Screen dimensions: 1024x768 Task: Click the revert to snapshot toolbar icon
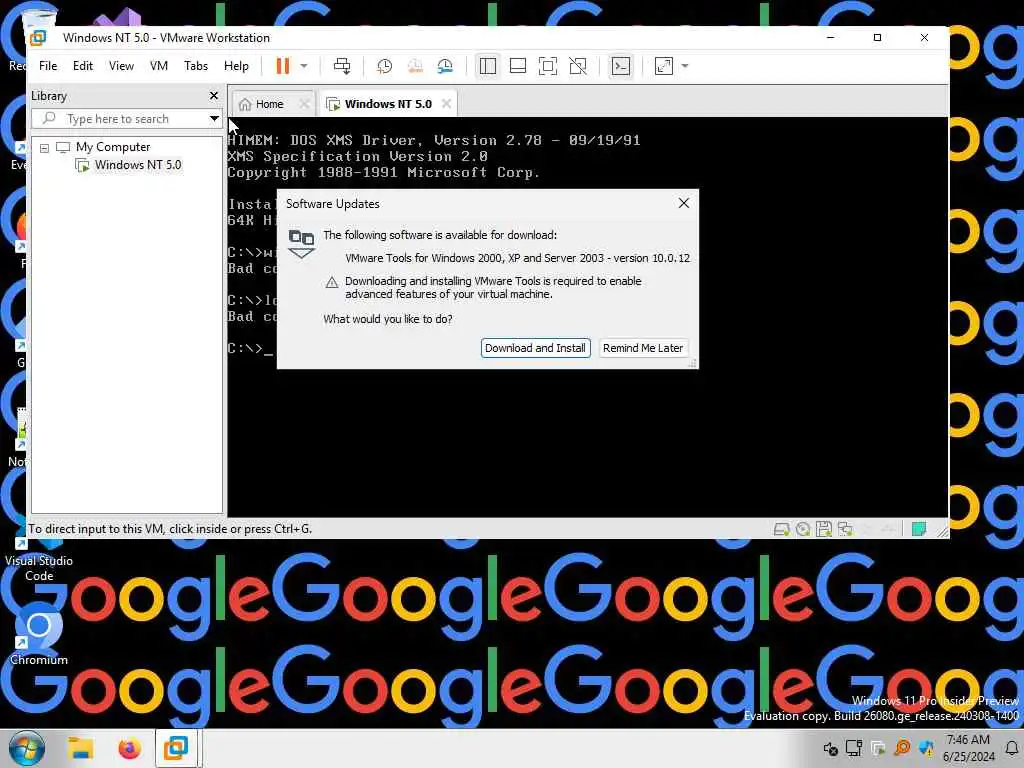pyautogui.click(x=415, y=66)
